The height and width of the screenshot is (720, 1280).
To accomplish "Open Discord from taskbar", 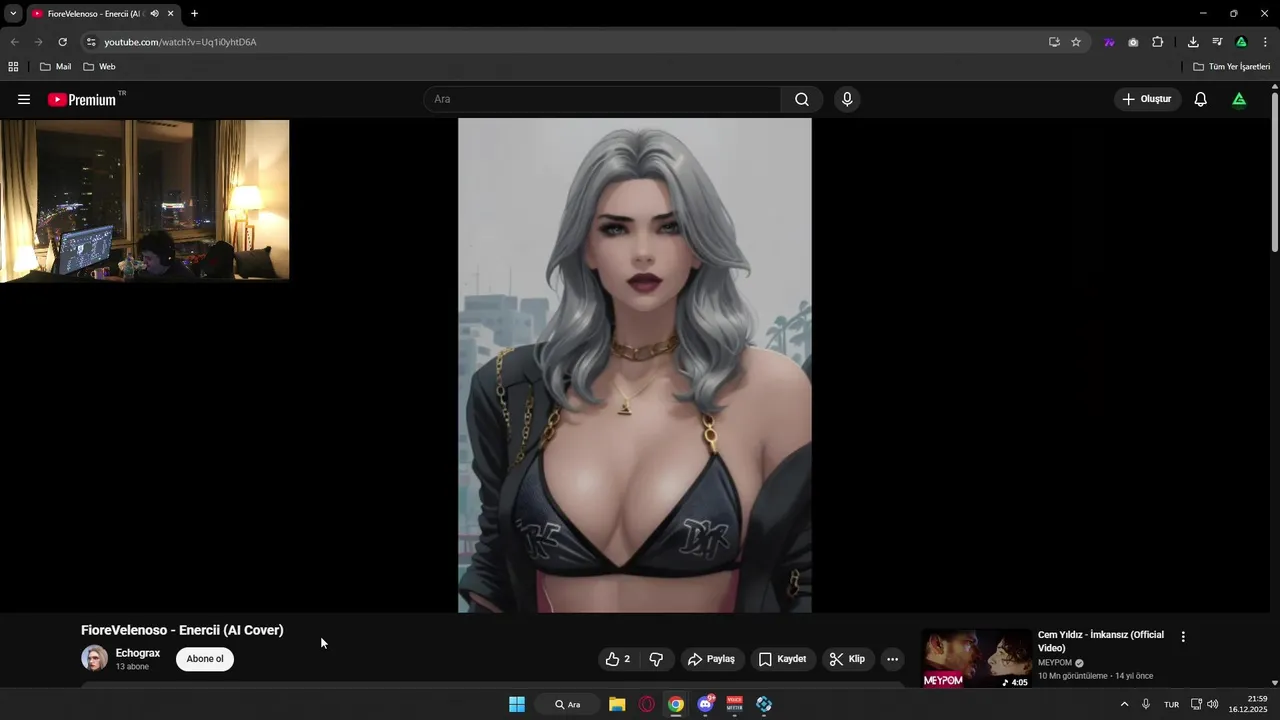I will point(706,704).
